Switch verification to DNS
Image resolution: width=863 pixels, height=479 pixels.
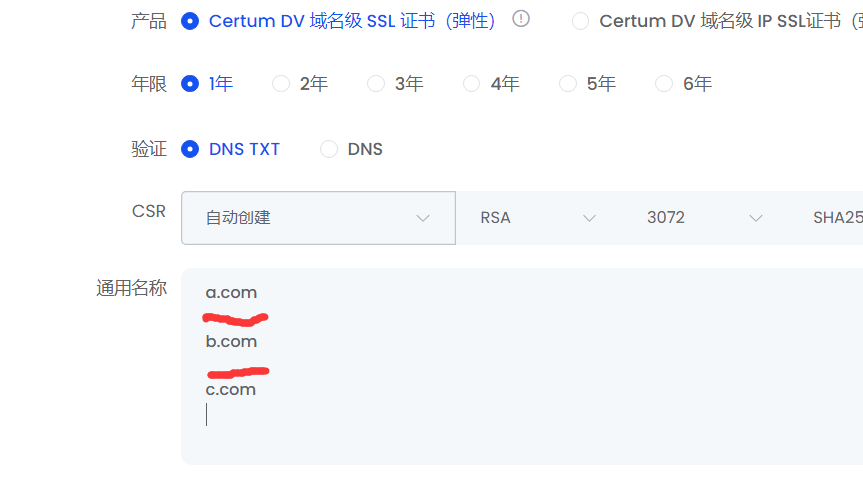point(329,149)
